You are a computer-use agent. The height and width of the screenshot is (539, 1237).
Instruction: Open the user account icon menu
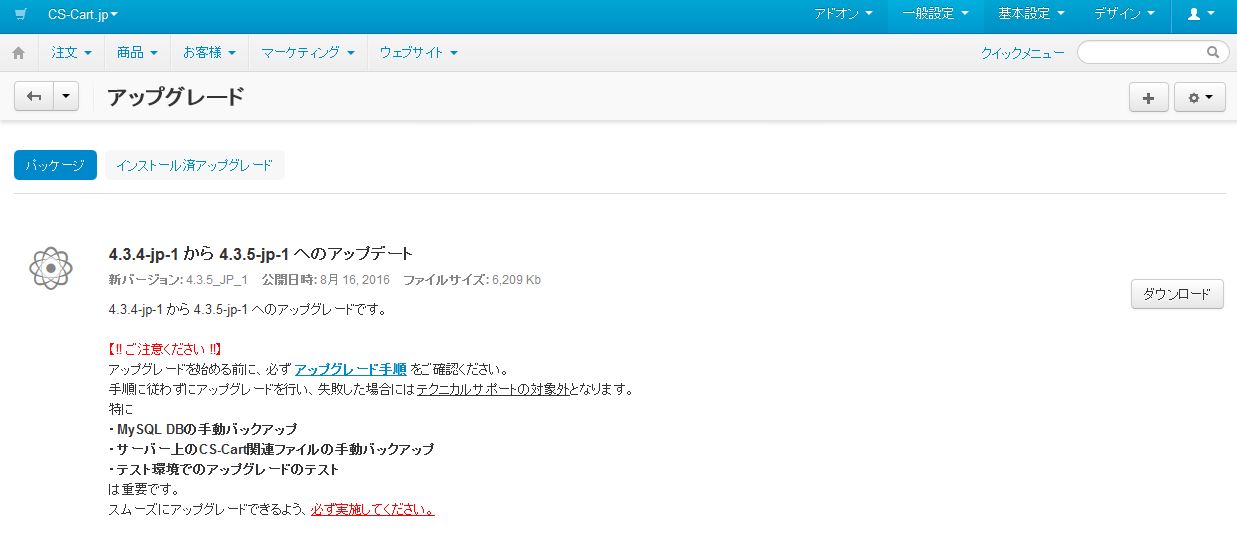pos(1200,14)
